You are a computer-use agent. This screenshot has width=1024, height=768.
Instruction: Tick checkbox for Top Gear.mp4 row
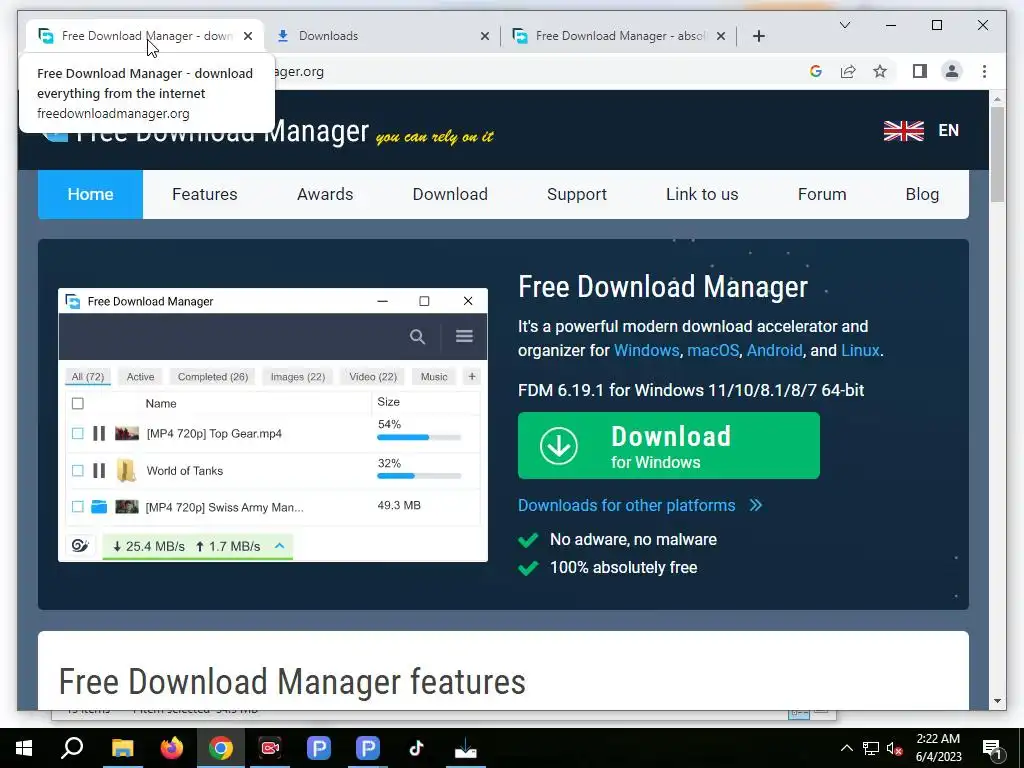tap(78, 434)
